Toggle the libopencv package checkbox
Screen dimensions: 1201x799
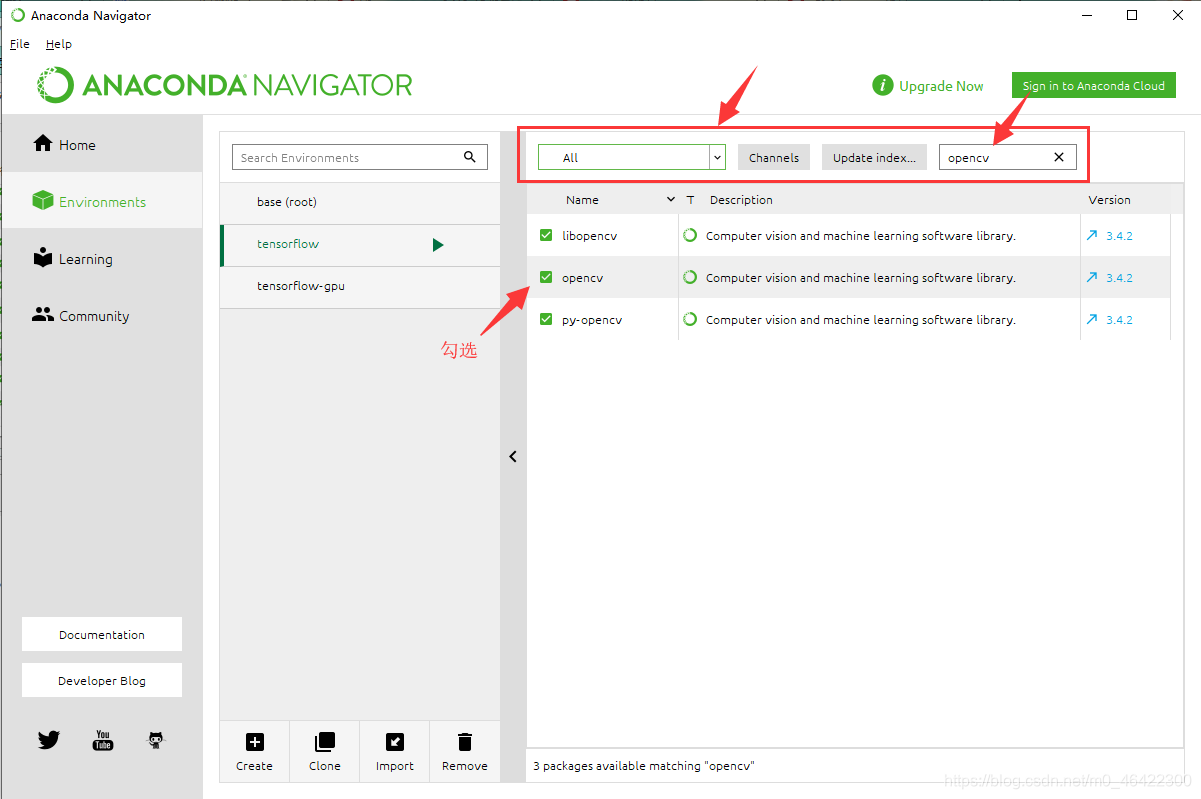click(546, 235)
